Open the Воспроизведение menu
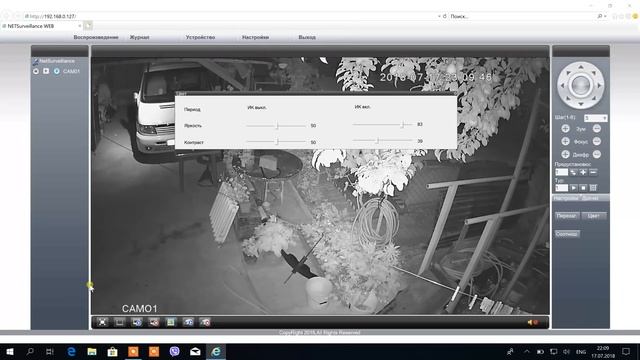Image resolution: width=640 pixels, height=360 pixels. [96, 37]
